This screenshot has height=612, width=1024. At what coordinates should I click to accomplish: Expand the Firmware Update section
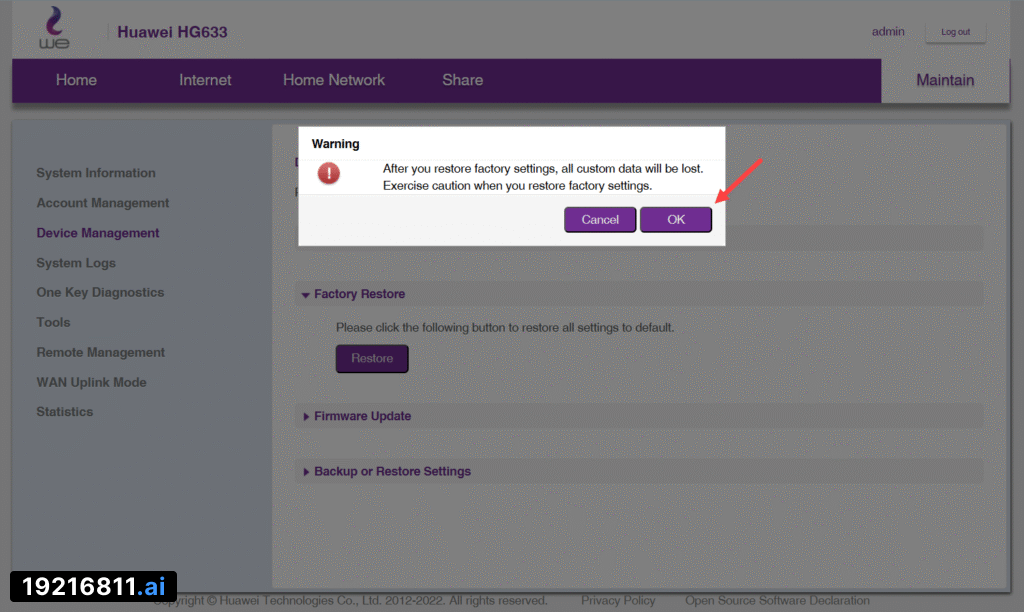(x=362, y=416)
